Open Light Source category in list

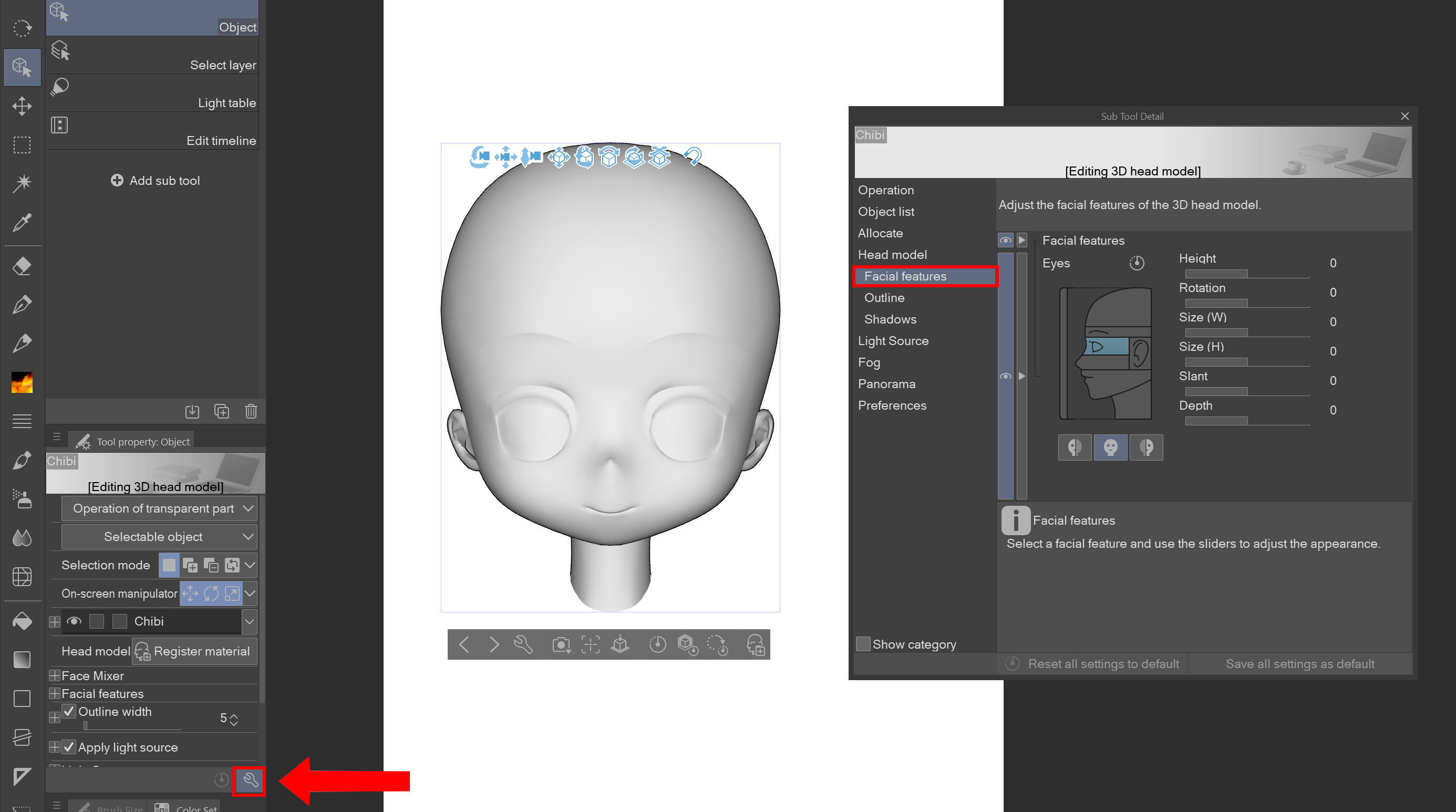(x=893, y=341)
